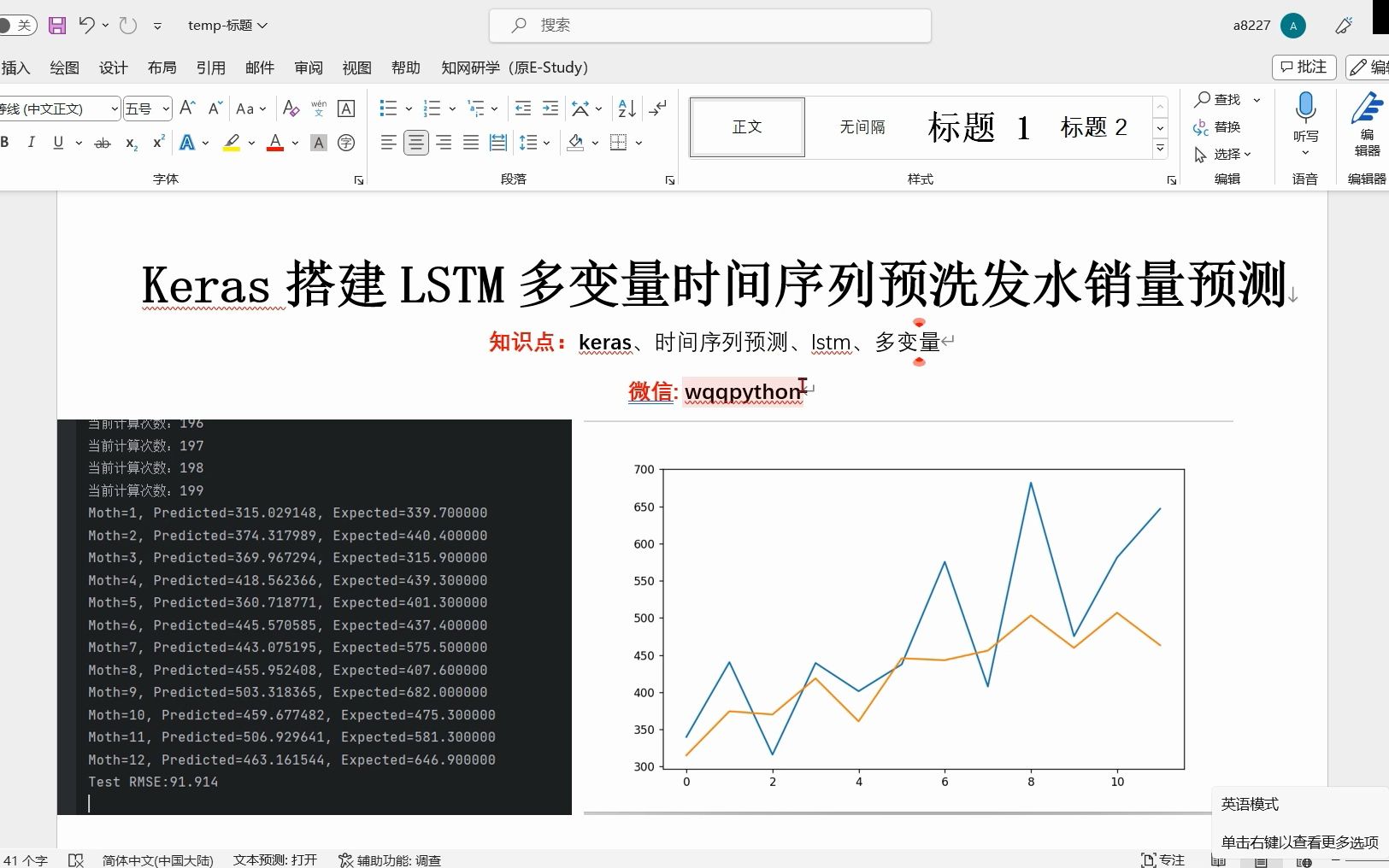Toggle strikethrough formatting
This screenshot has height=868, width=1389.
(103, 143)
